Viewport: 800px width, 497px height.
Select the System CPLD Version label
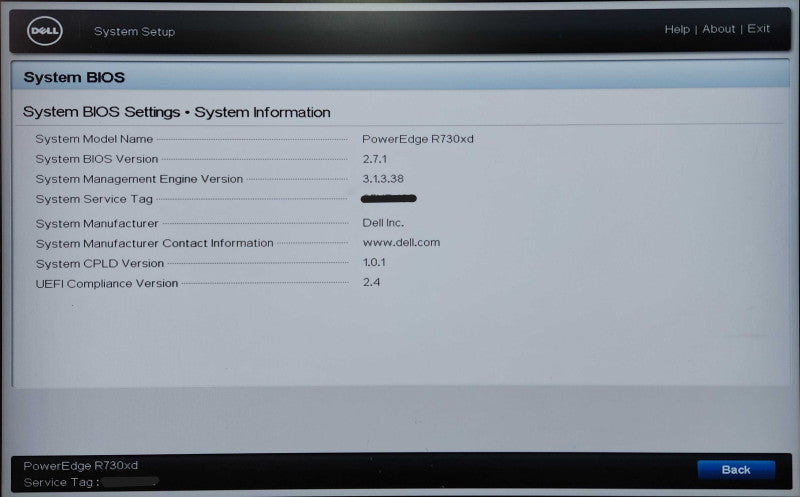(99, 263)
